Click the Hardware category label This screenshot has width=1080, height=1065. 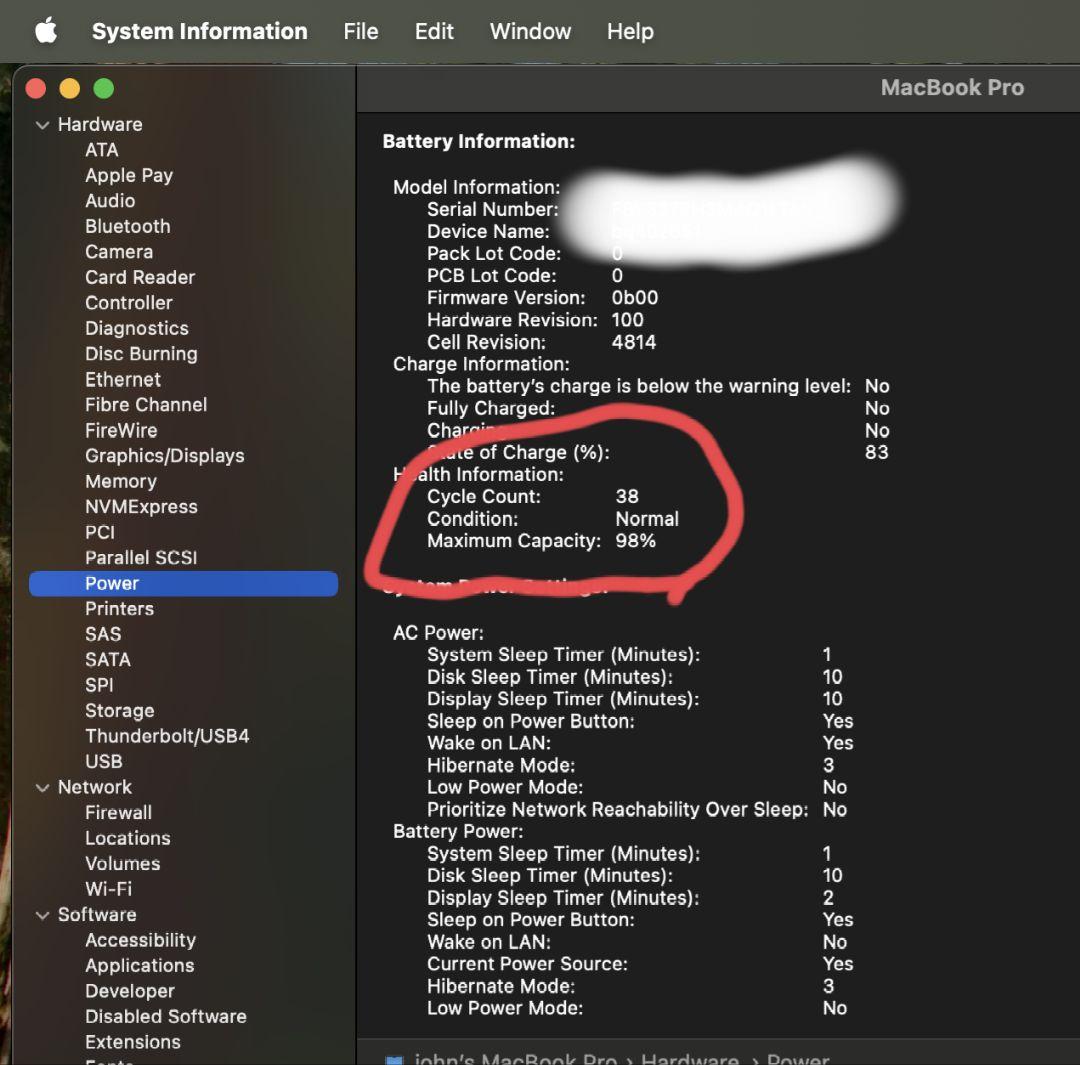[100, 125]
